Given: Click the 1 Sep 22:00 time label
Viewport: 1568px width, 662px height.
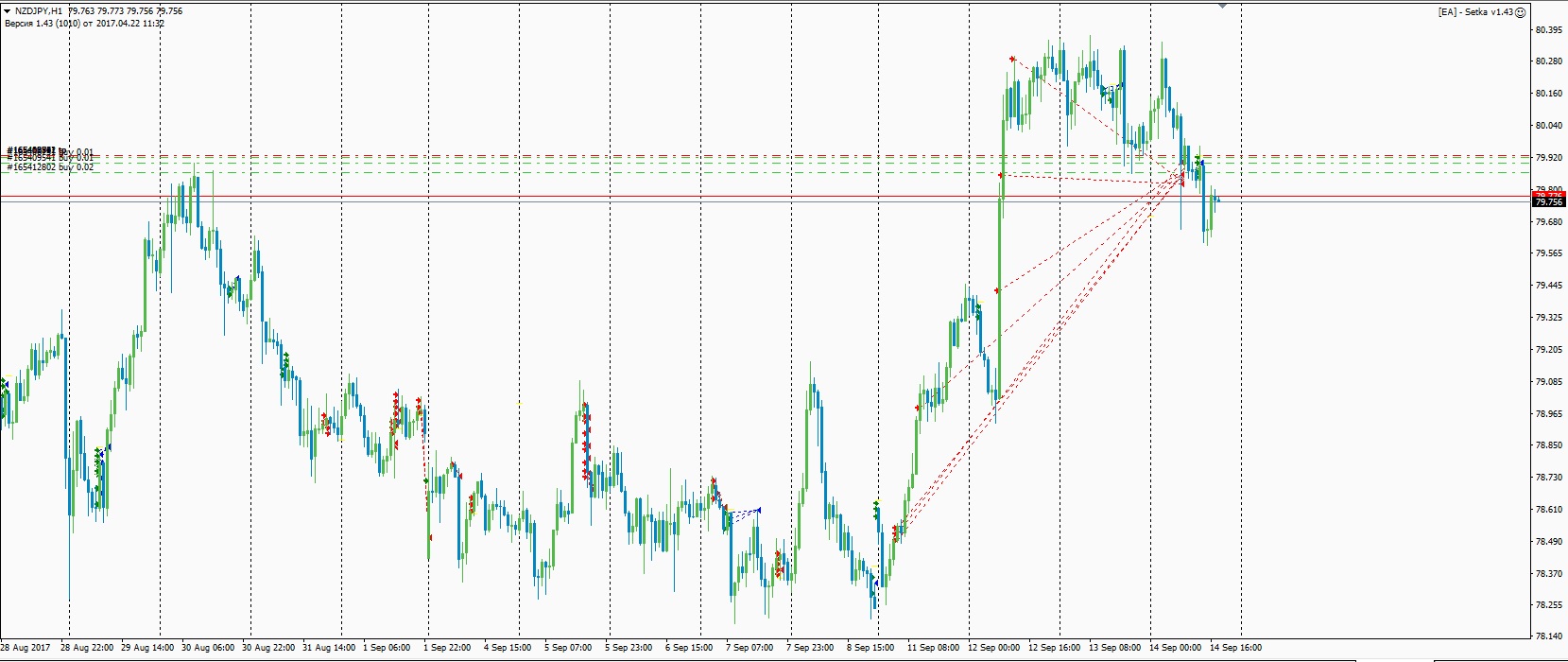Looking at the screenshot, I should coord(448,648).
